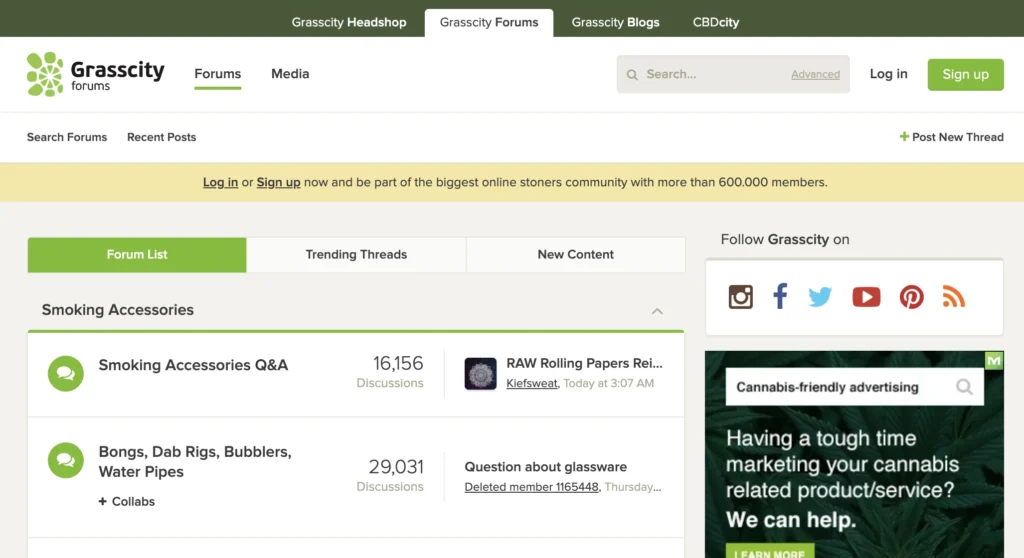Click the Grasscity forums logo
The image size is (1024, 558).
point(95,74)
